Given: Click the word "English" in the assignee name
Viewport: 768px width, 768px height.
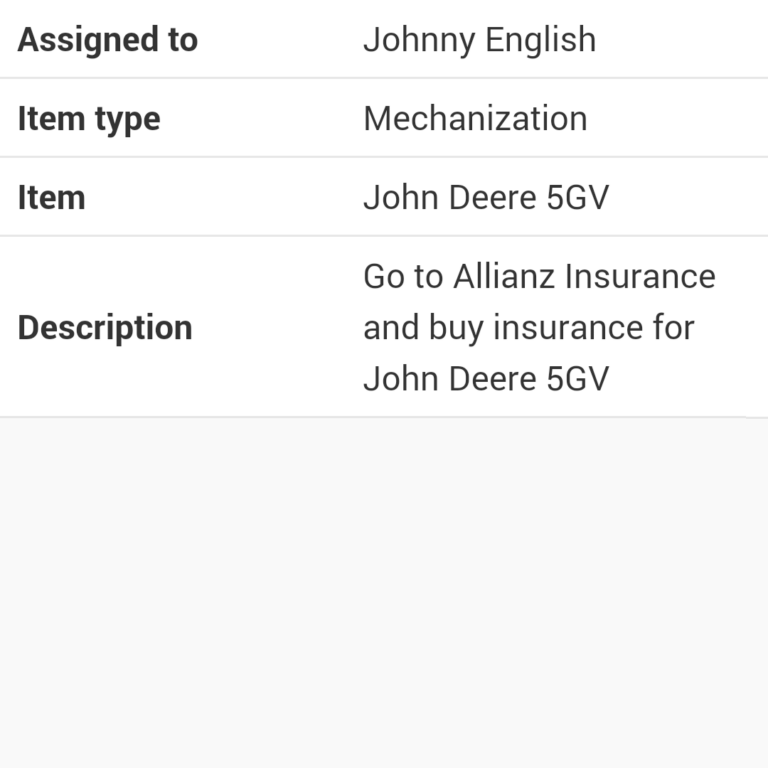Looking at the screenshot, I should pos(541,40).
